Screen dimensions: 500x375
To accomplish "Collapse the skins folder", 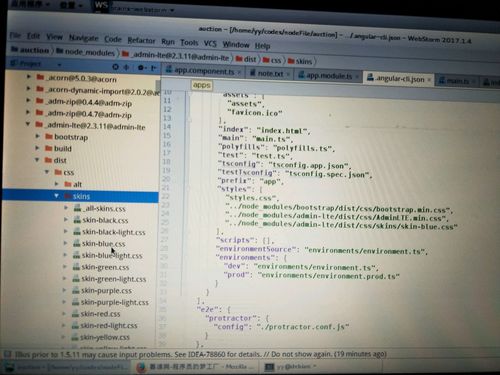I will (56, 196).
